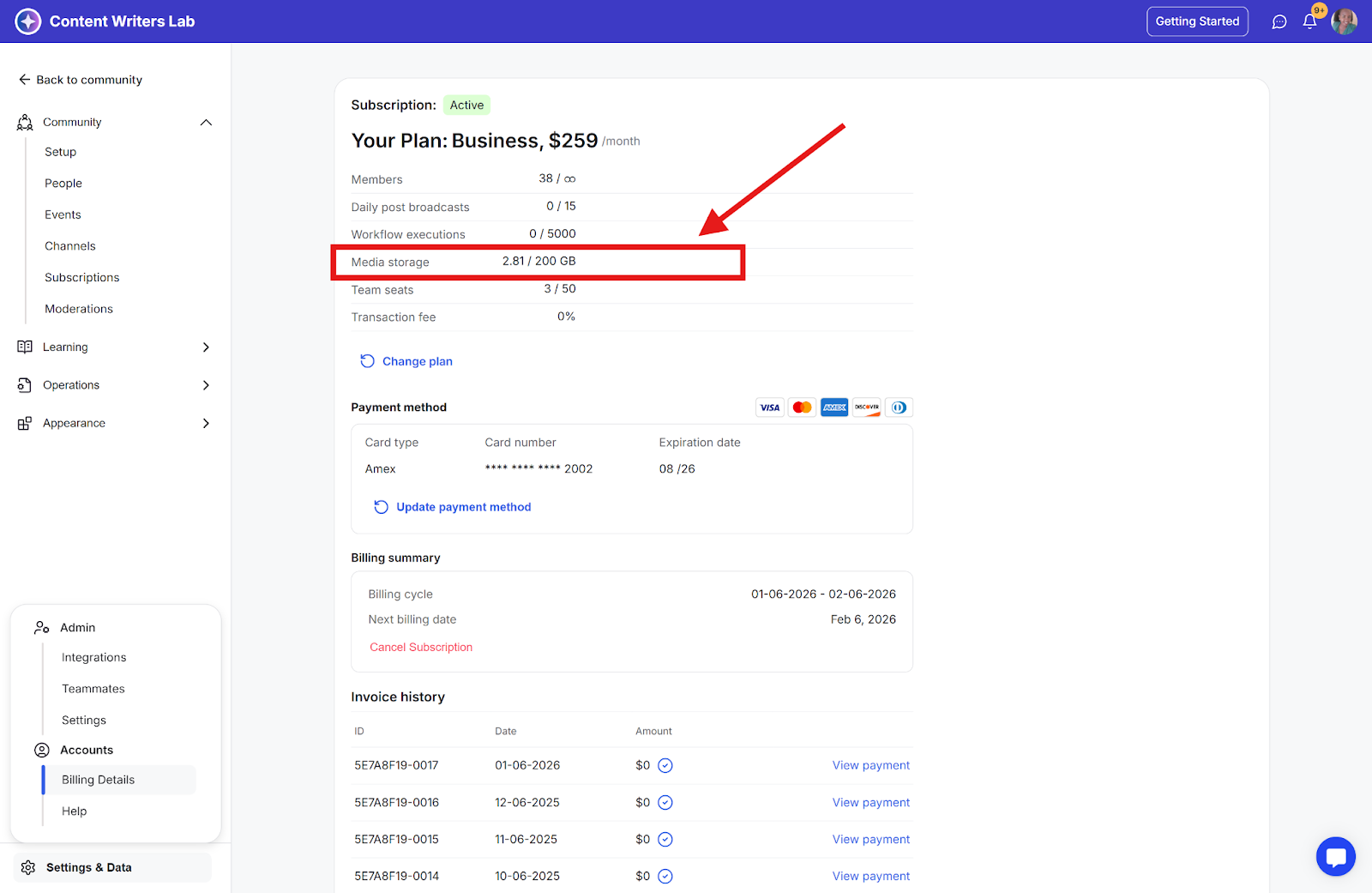Expand the Learning section

(x=206, y=347)
